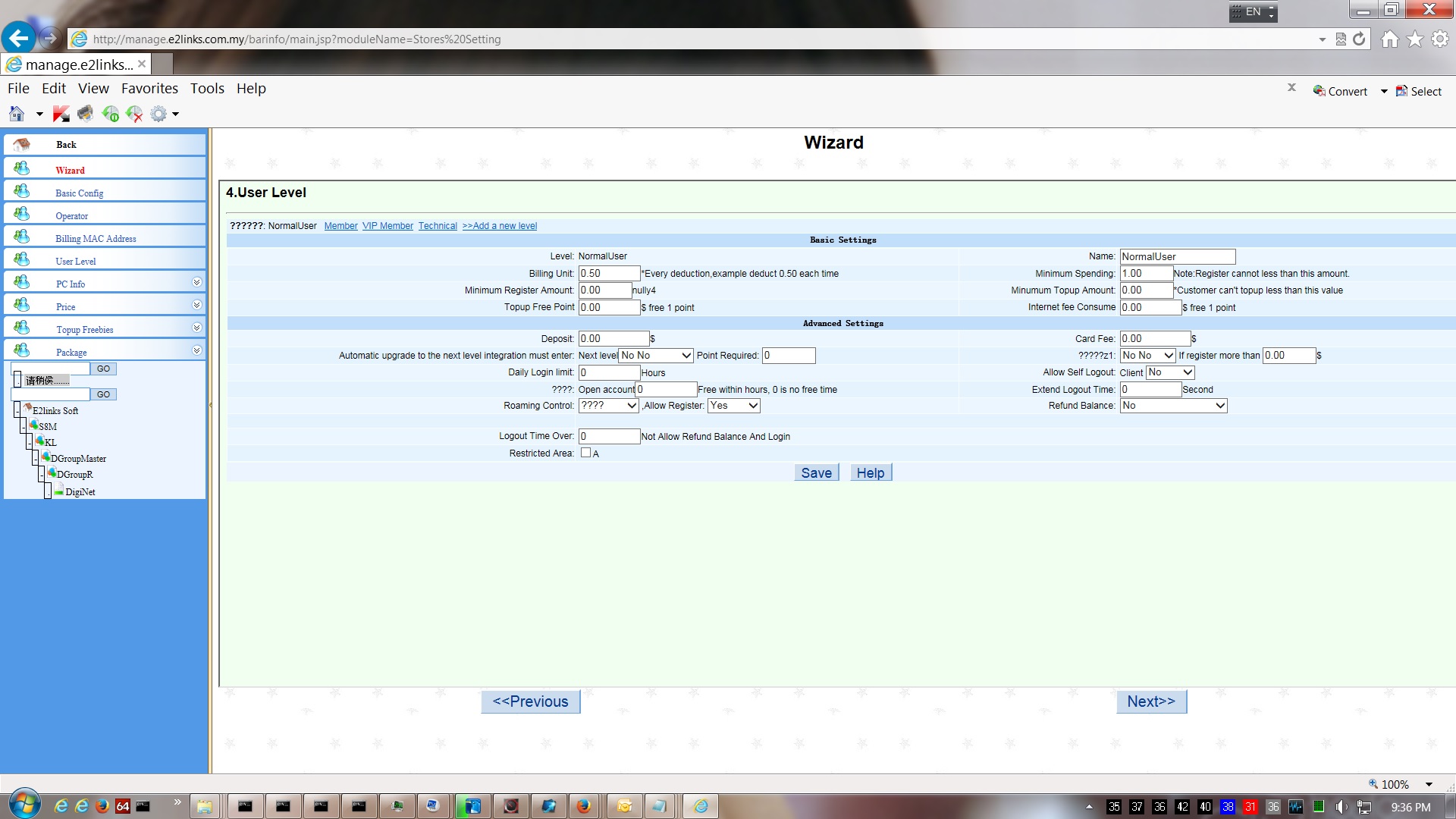1456x819 pixels.
Task: Click the Back house icon in sidebar
Action: 21,144
